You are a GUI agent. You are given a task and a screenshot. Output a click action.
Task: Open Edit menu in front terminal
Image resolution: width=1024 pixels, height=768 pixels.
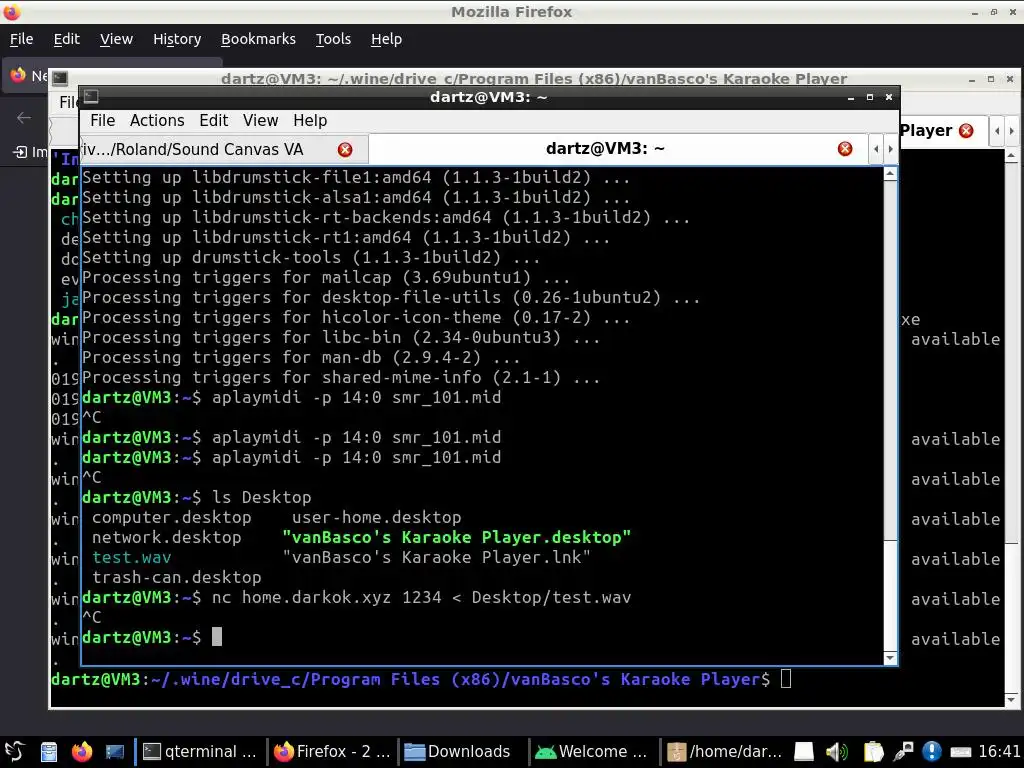(214, 120)
